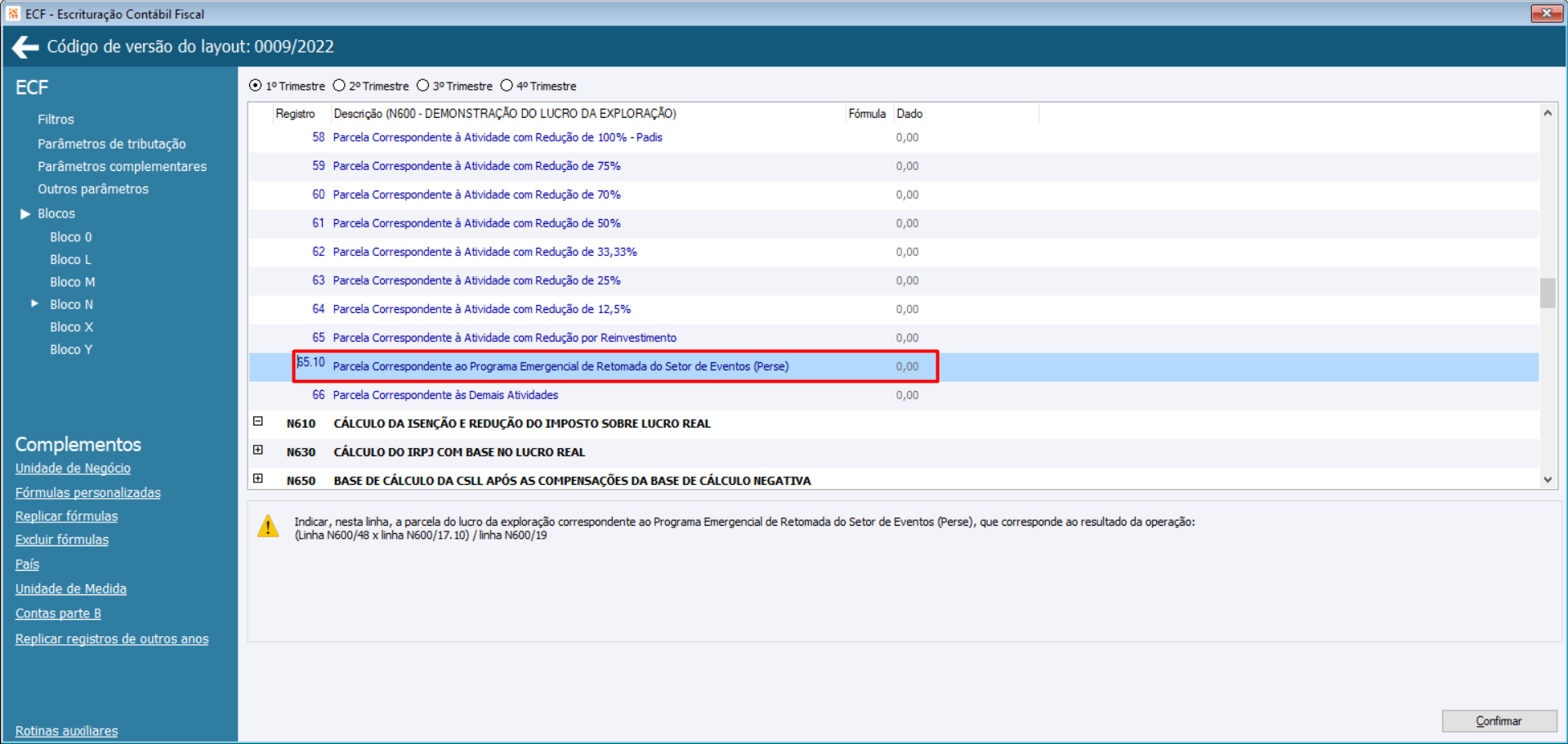This screenshot has width=1568, height=744.
Task: Expand the N650 section
Action: (x=258, y=479)
